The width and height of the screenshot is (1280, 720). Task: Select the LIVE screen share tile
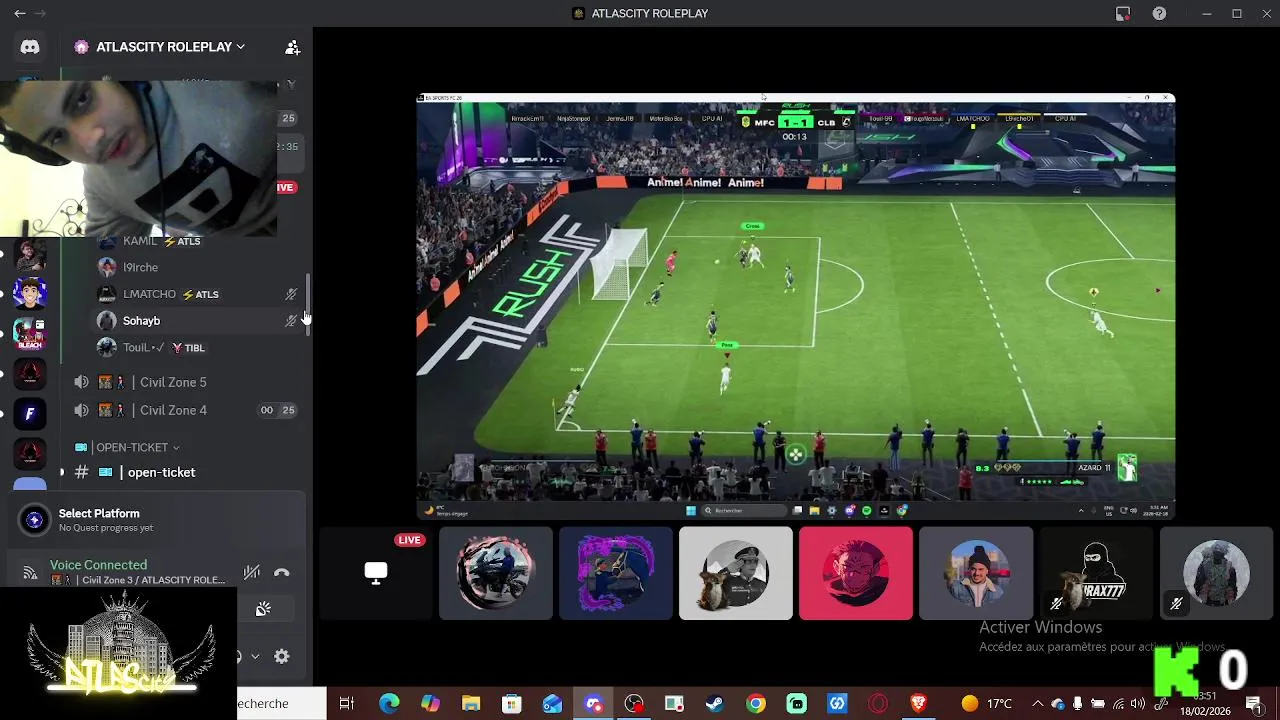(x=376, y=573)
